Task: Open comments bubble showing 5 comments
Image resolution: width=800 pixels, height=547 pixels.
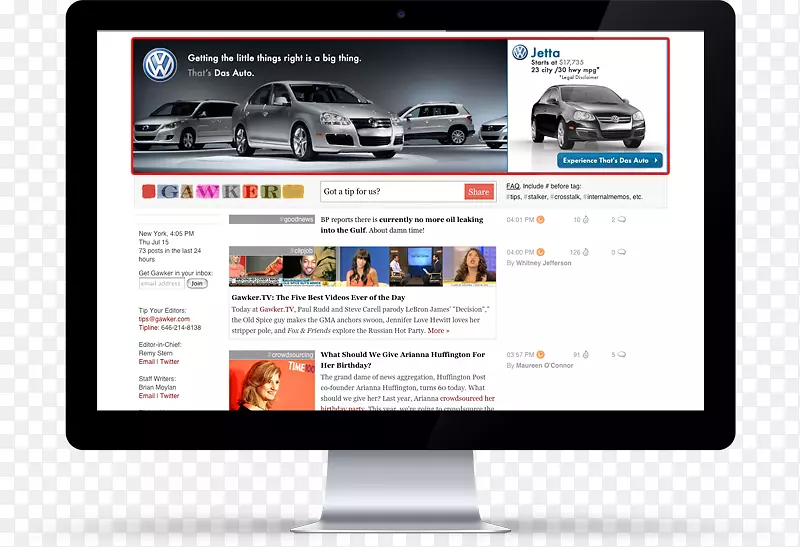Action: (621, 355)
